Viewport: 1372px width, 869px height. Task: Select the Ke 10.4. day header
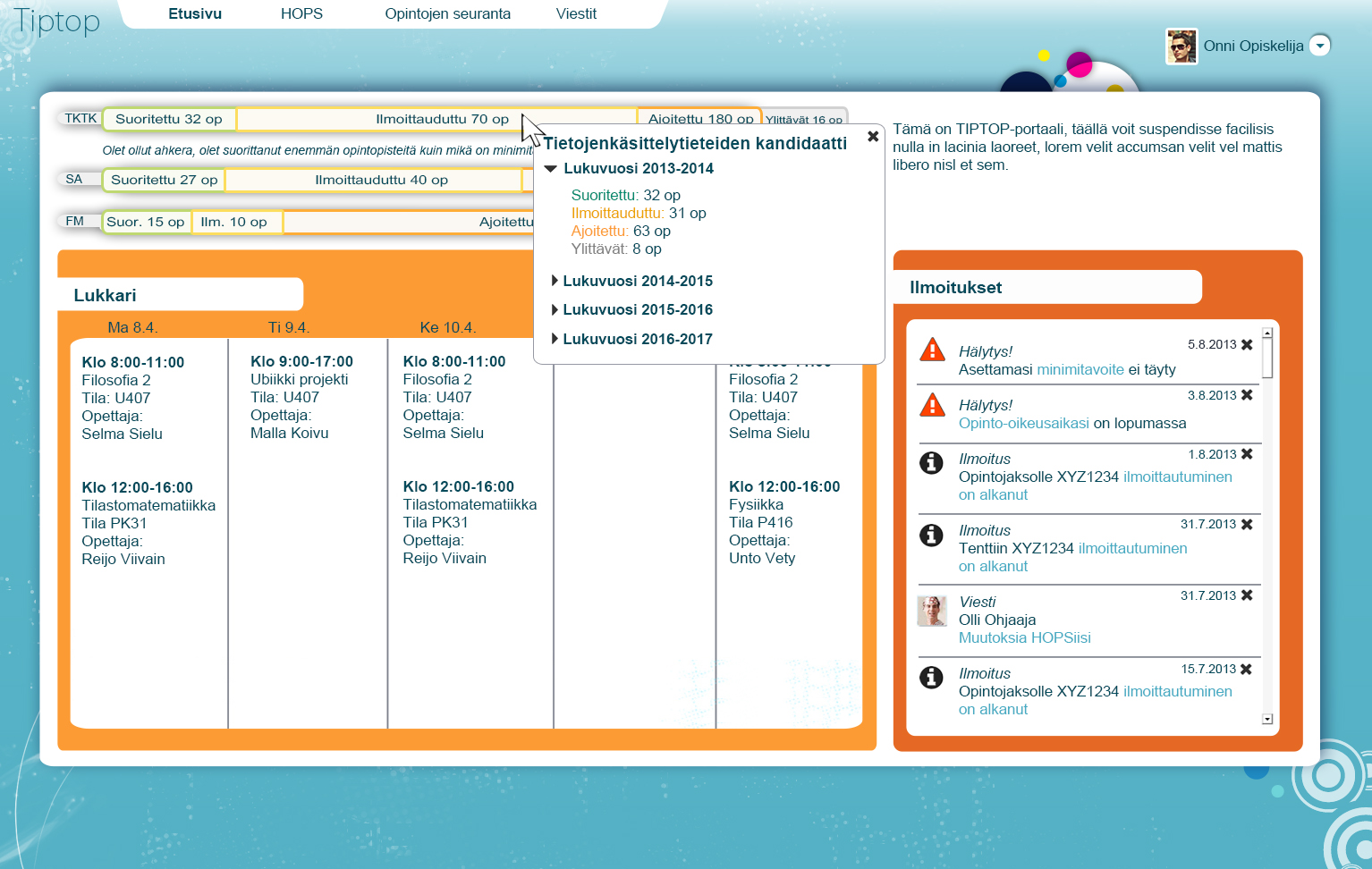448,327
